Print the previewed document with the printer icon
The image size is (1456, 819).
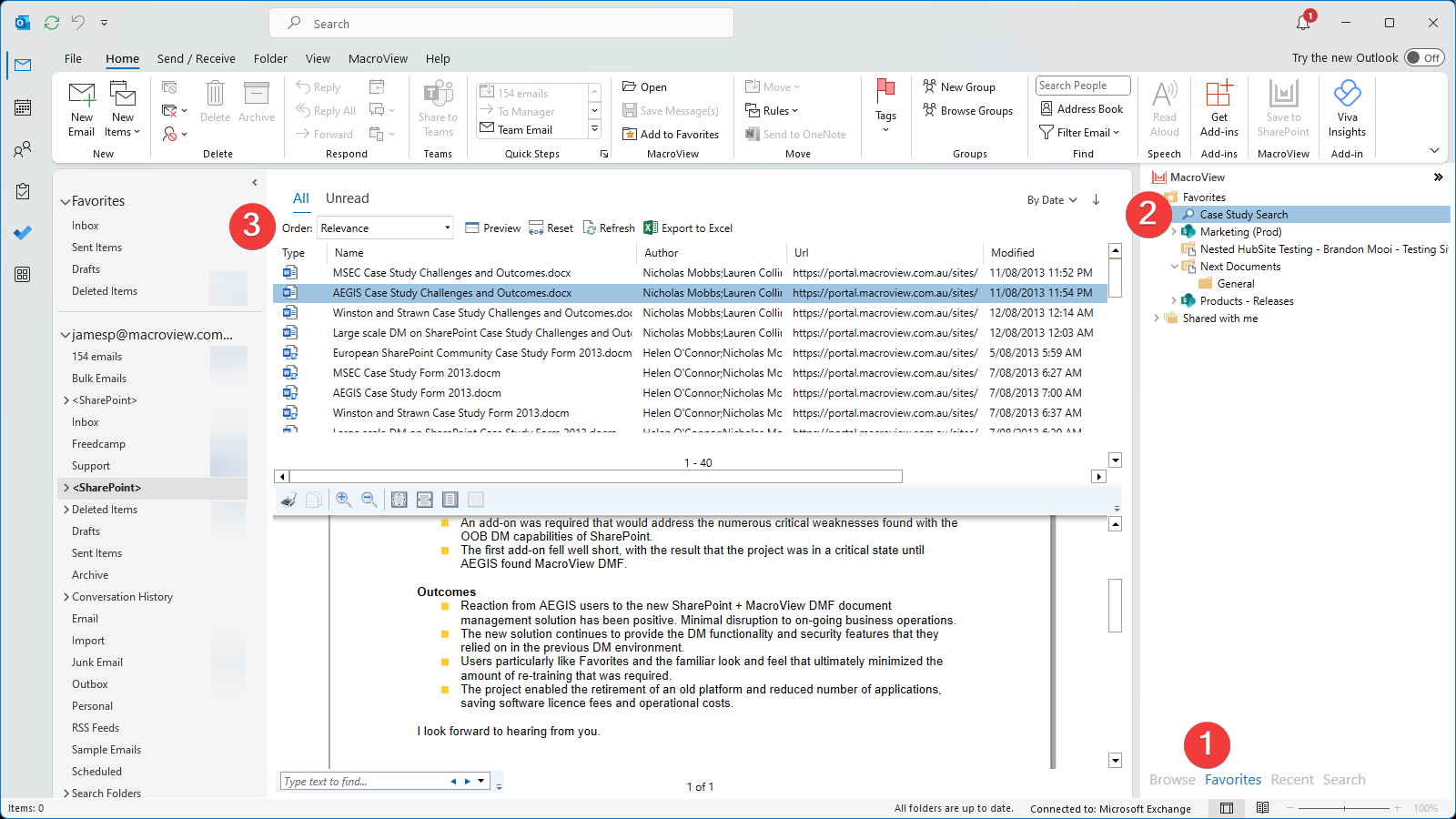(x=288, y=500)
